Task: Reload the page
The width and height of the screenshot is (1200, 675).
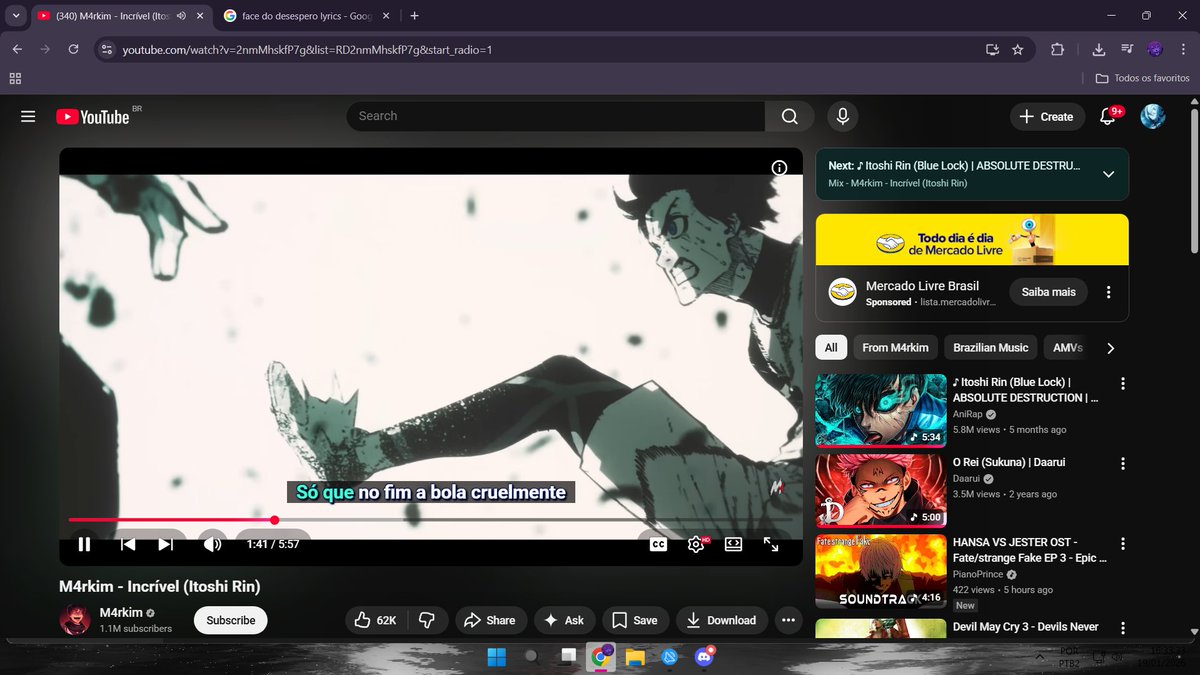Action: [x=73, y=49]
